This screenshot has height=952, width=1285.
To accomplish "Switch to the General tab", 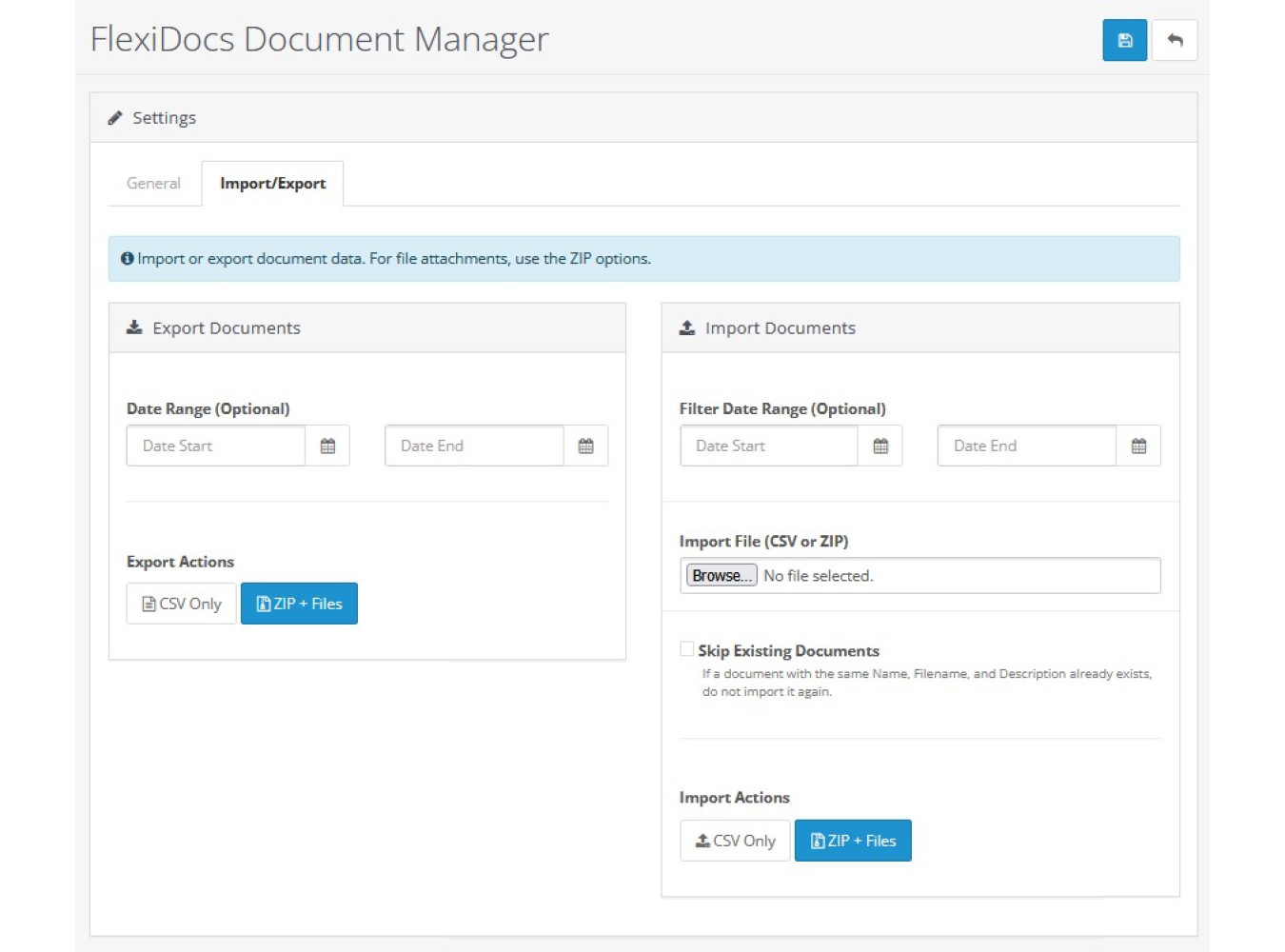I will pyautogui.click(x=153, y=184).
